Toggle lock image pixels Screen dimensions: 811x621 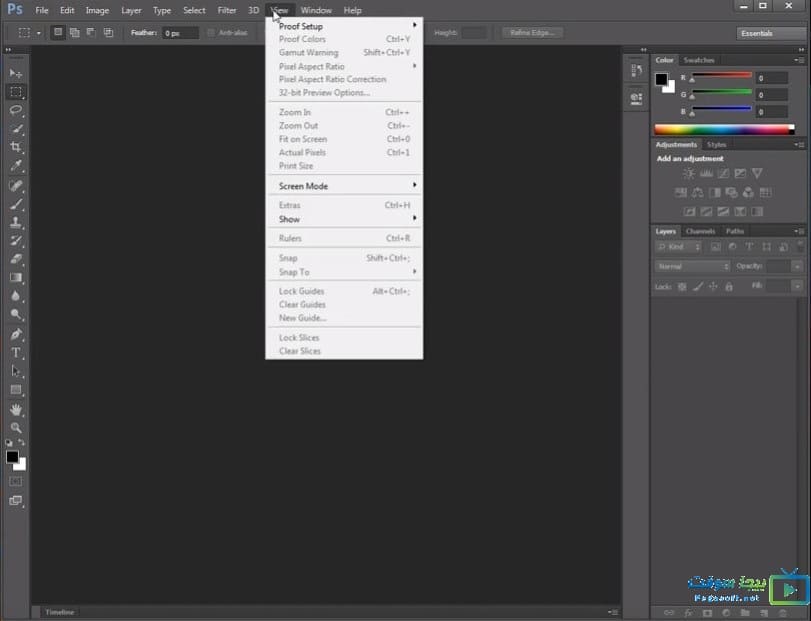tap(698, 286)
